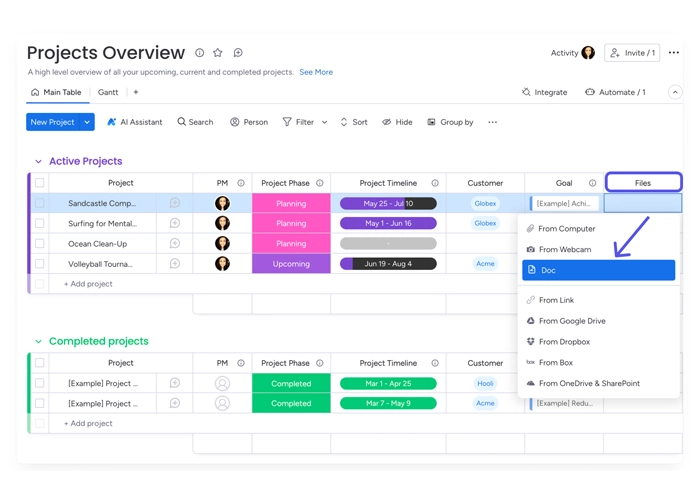The image size is (700, 497).
Task: Click PM column info icon in Active Projects
Action: coord(241,183)
